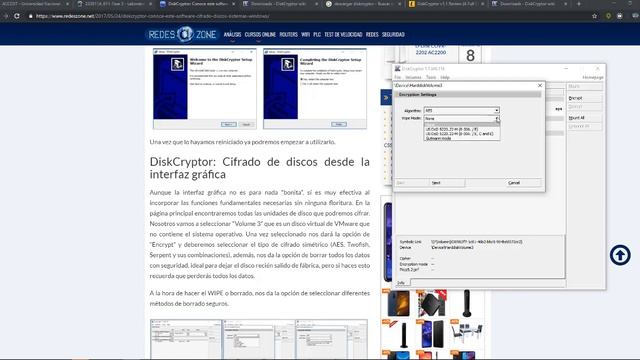The height and width of the screenshot is (360, 640).
Task: Open a new browser tab with plus icon
Action: coord(579,4)
